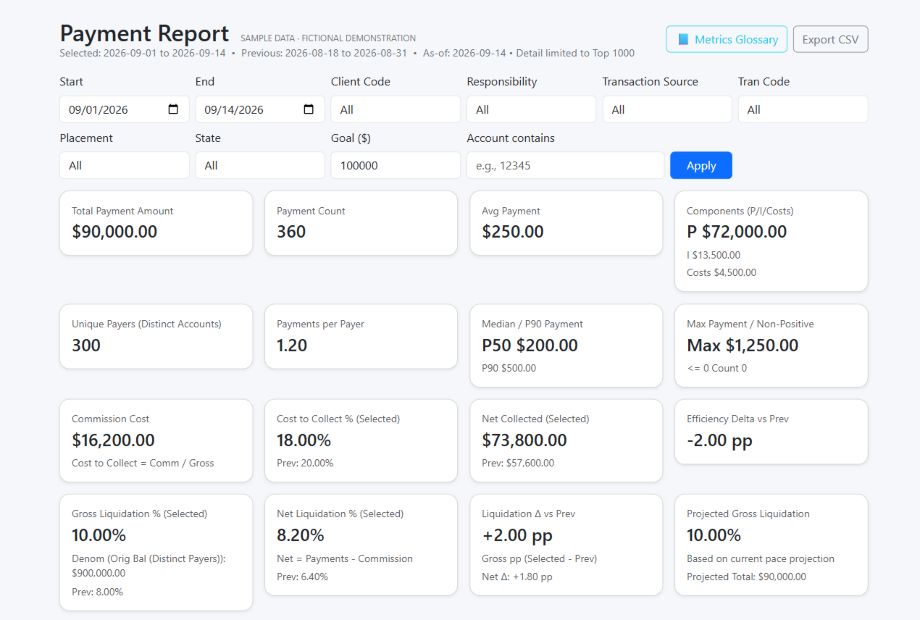Click the Payment Report page title
The height and width of the screenshot is (620, 920).
pyautogui.click(x=144, y=33)
